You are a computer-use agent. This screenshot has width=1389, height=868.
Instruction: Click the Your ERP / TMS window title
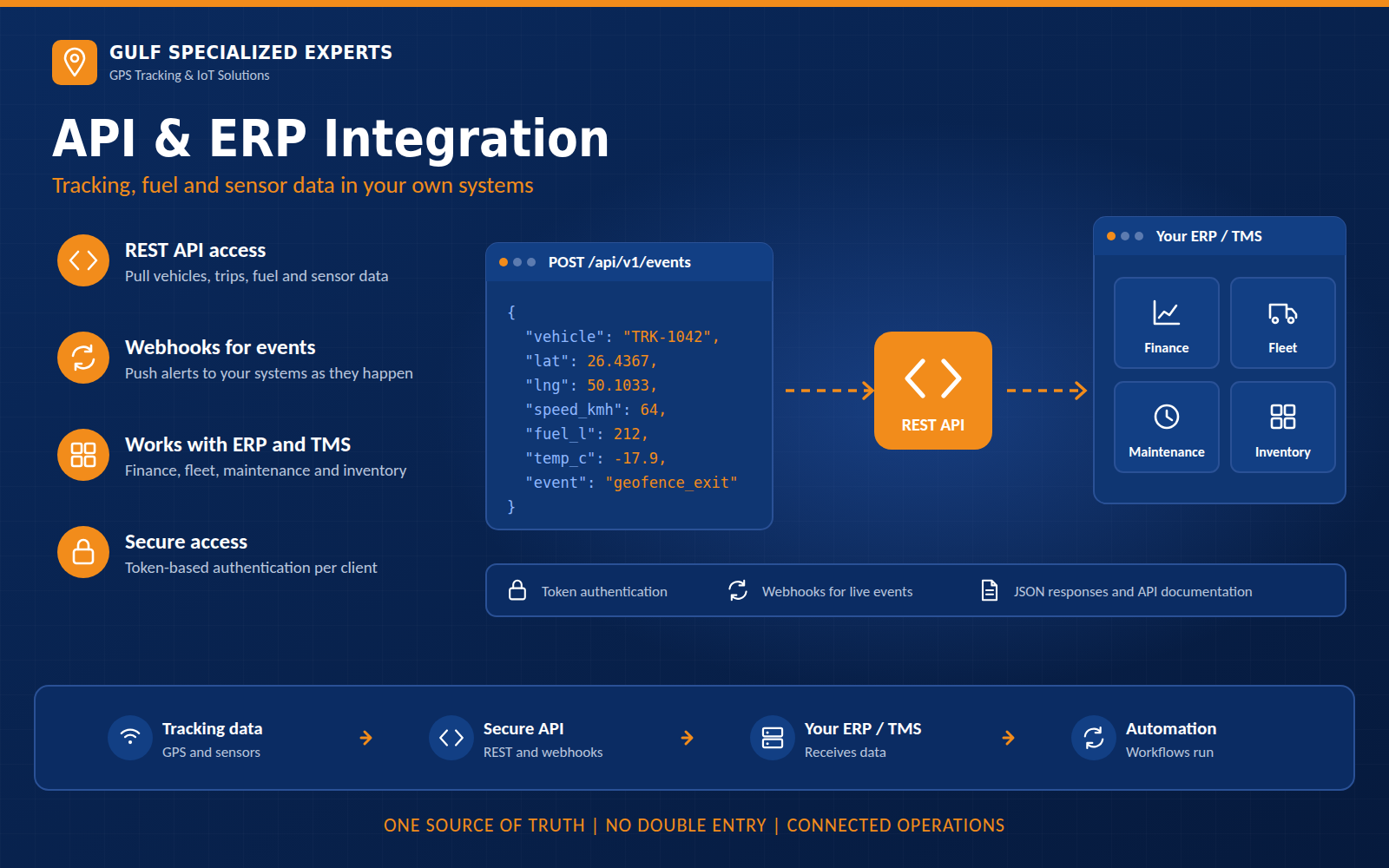coord(1208,236)
